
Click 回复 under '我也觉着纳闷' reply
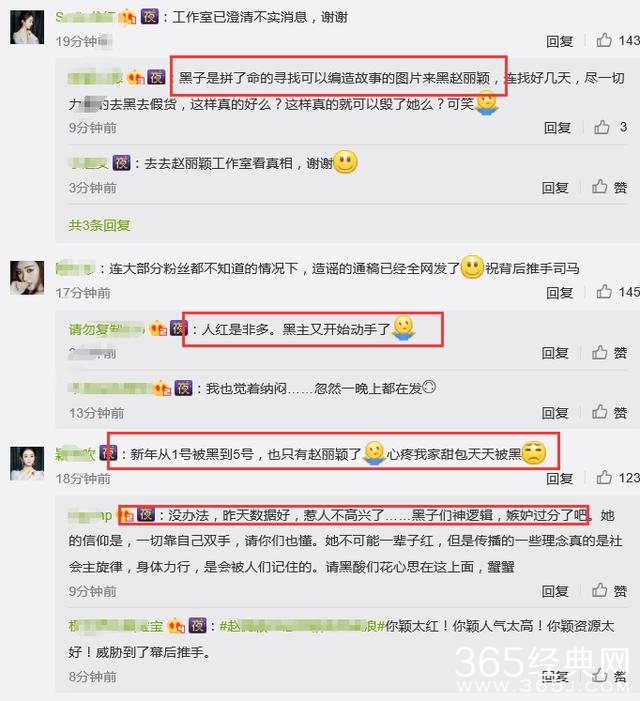(x=555, y=413)
